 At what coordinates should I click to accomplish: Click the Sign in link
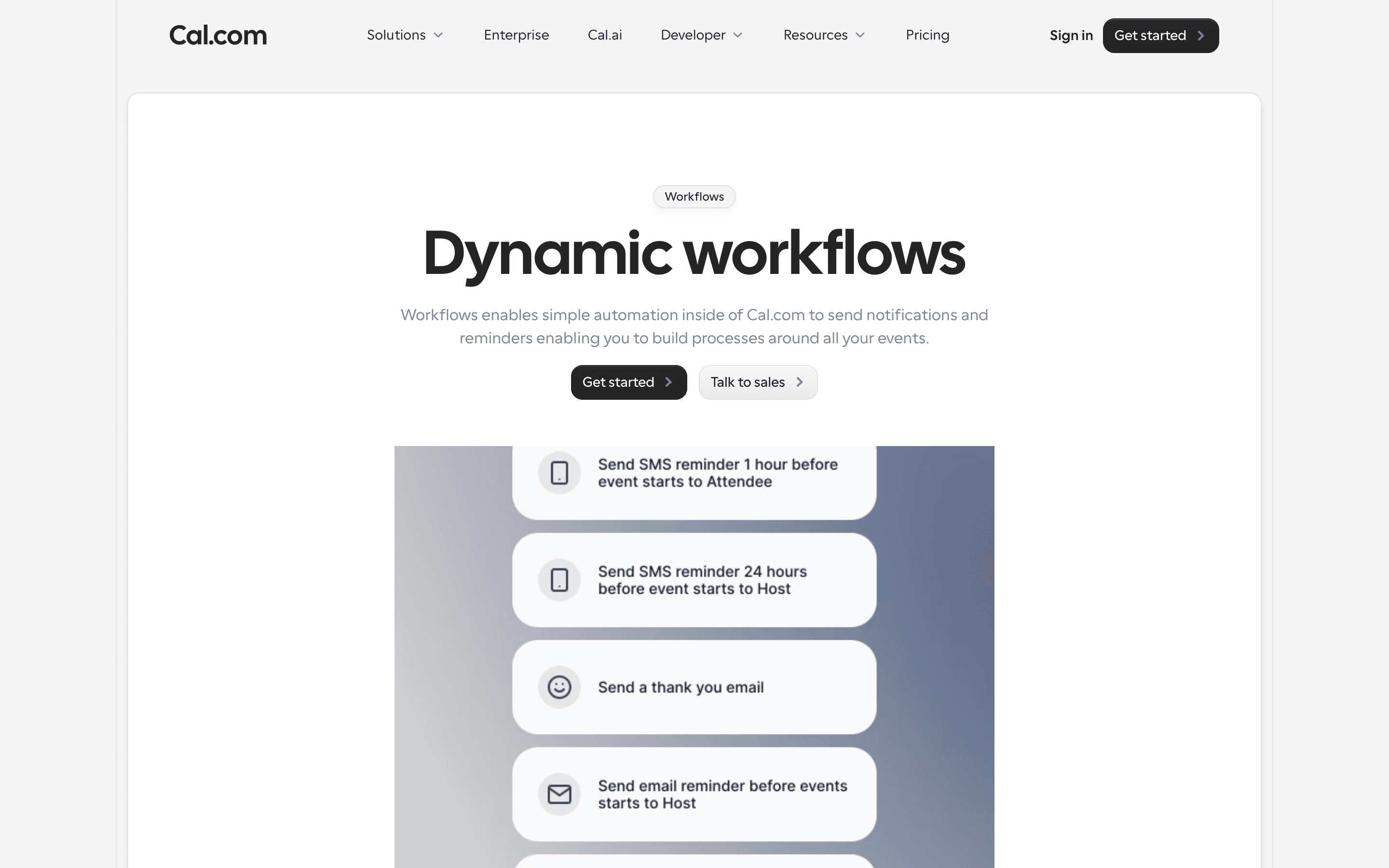pos(1071,36)
